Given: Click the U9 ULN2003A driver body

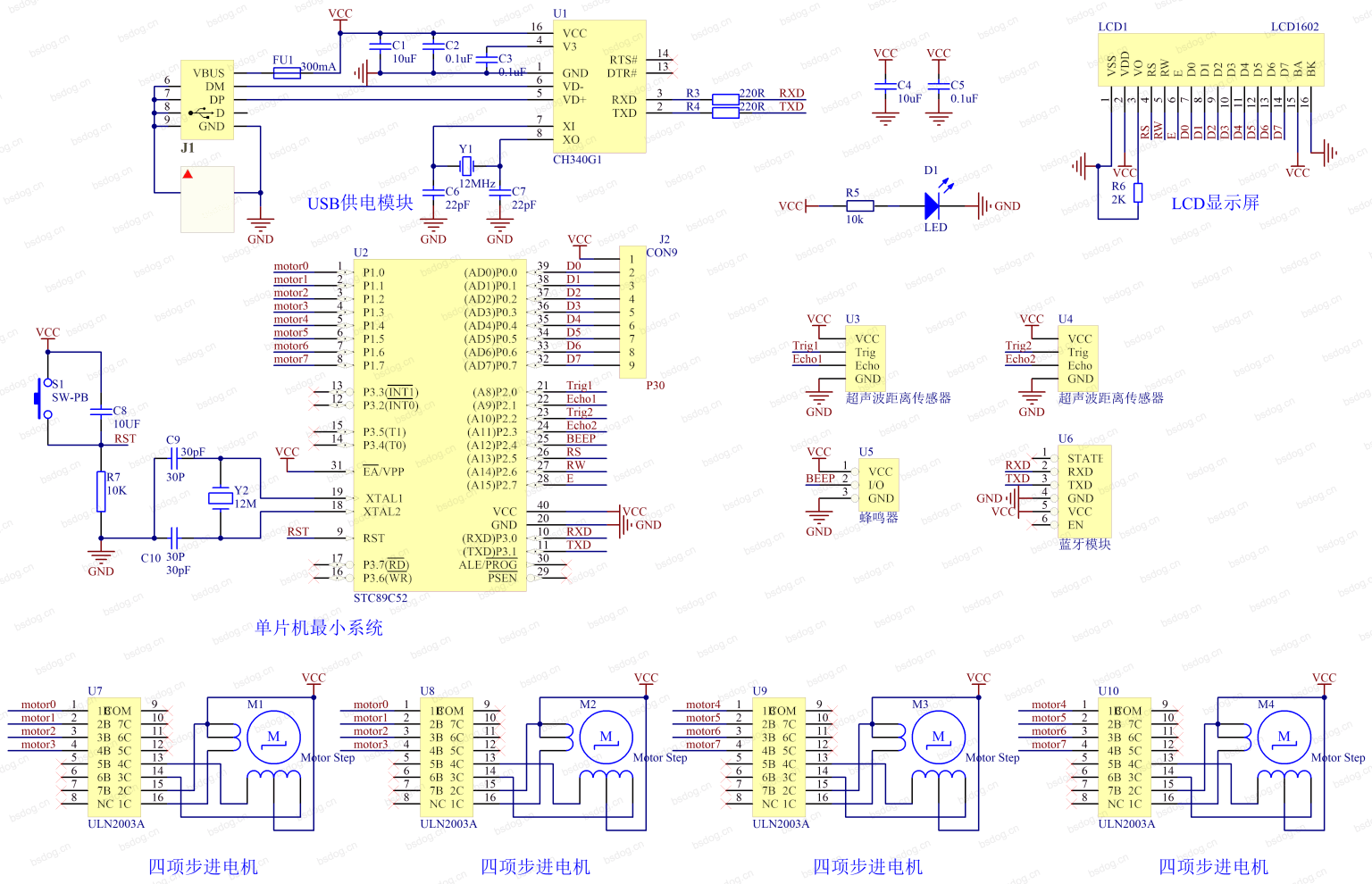Looking at the screenshot, I should (x=779, y=757).
